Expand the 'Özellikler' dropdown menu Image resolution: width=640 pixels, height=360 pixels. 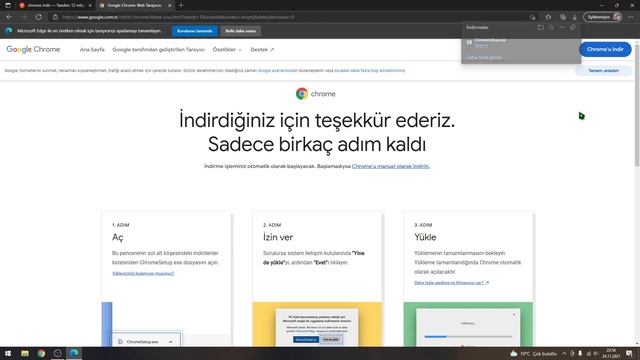click(x=227, y=49)
